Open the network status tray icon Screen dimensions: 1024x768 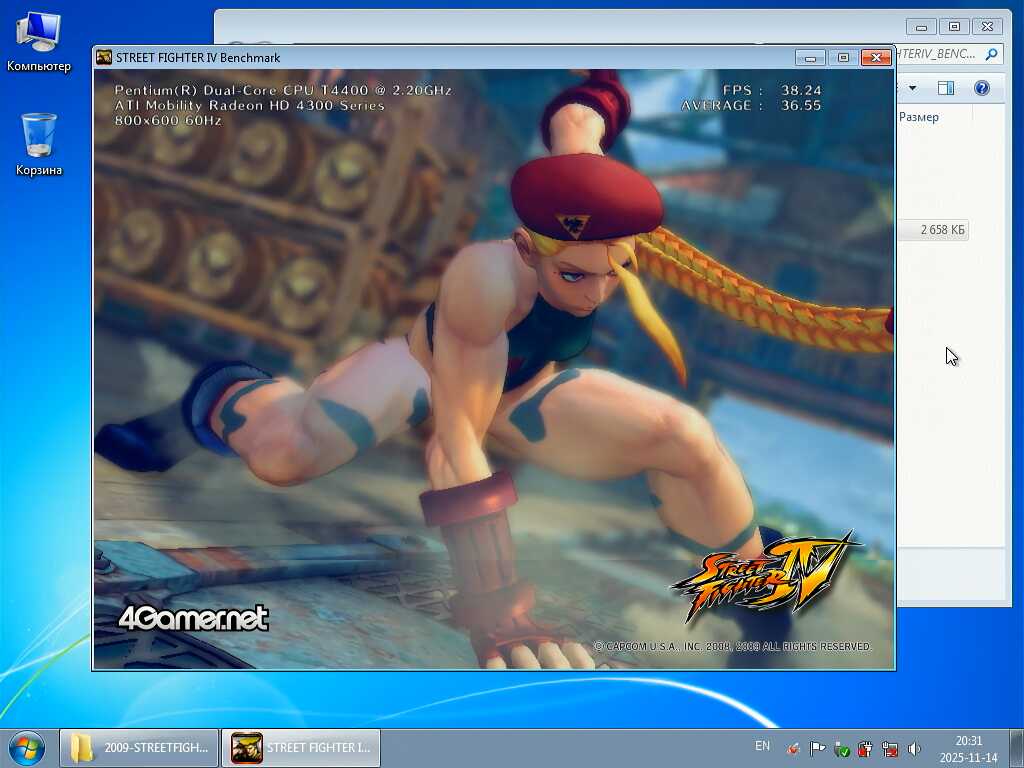(x=889, y=749)
